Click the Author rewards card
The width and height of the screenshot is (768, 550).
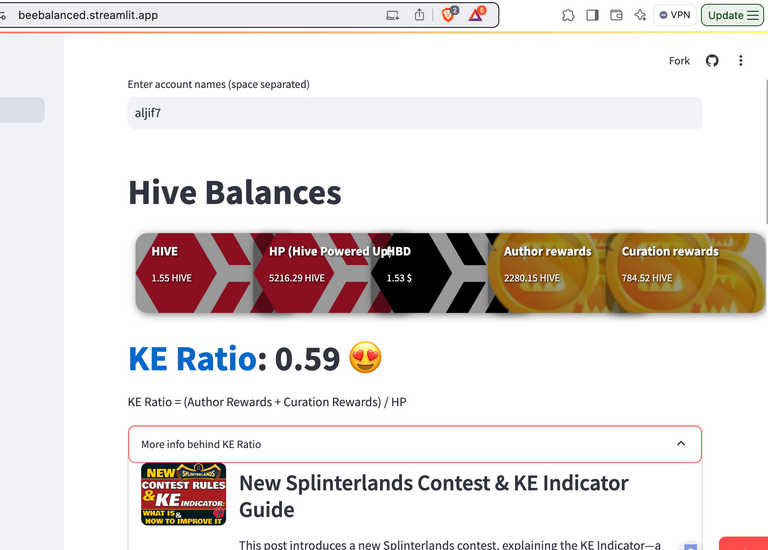tap(547, 273)
